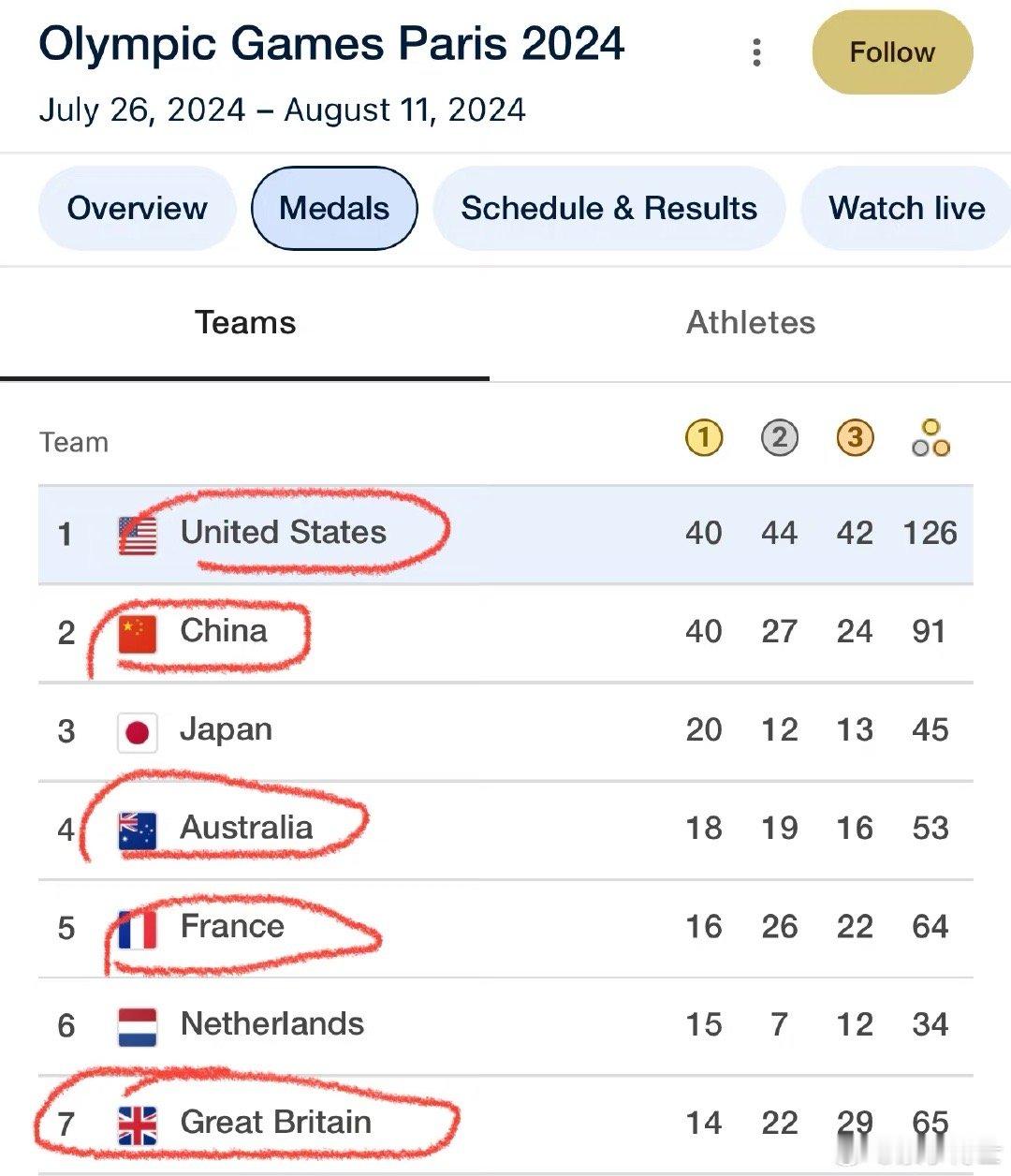Viewport: 1011px width, 1176px height.
Task: Select the Medals tab
Action: click(334, 208)
